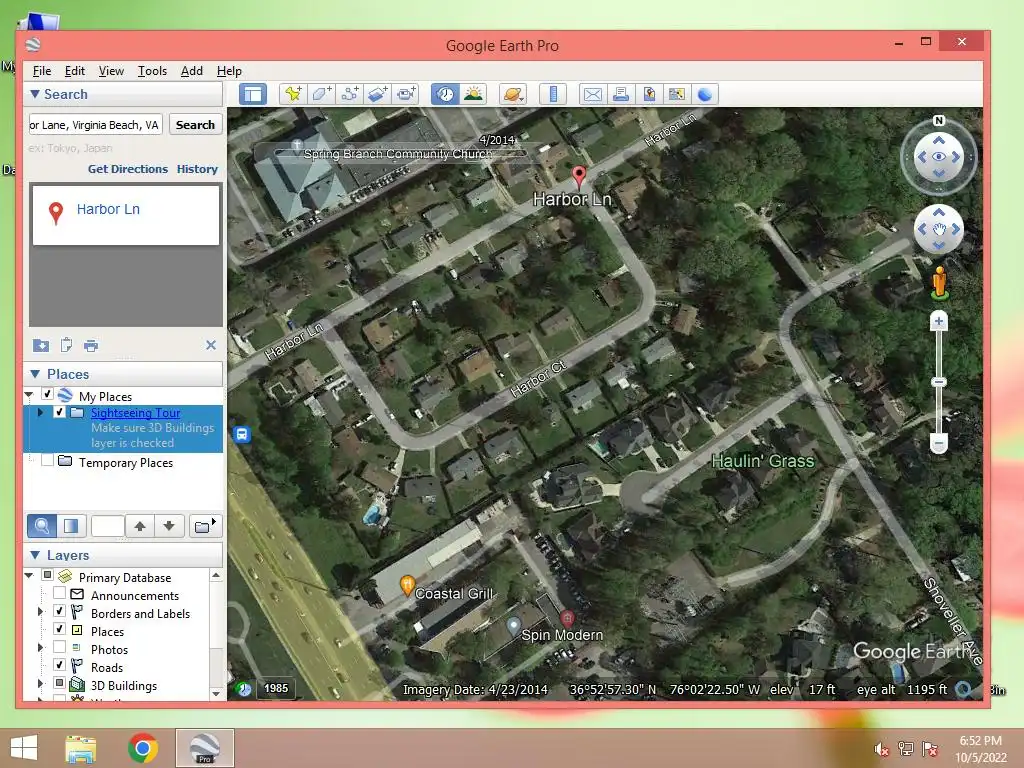Open the Edit menu

click(x=74, y=71)
